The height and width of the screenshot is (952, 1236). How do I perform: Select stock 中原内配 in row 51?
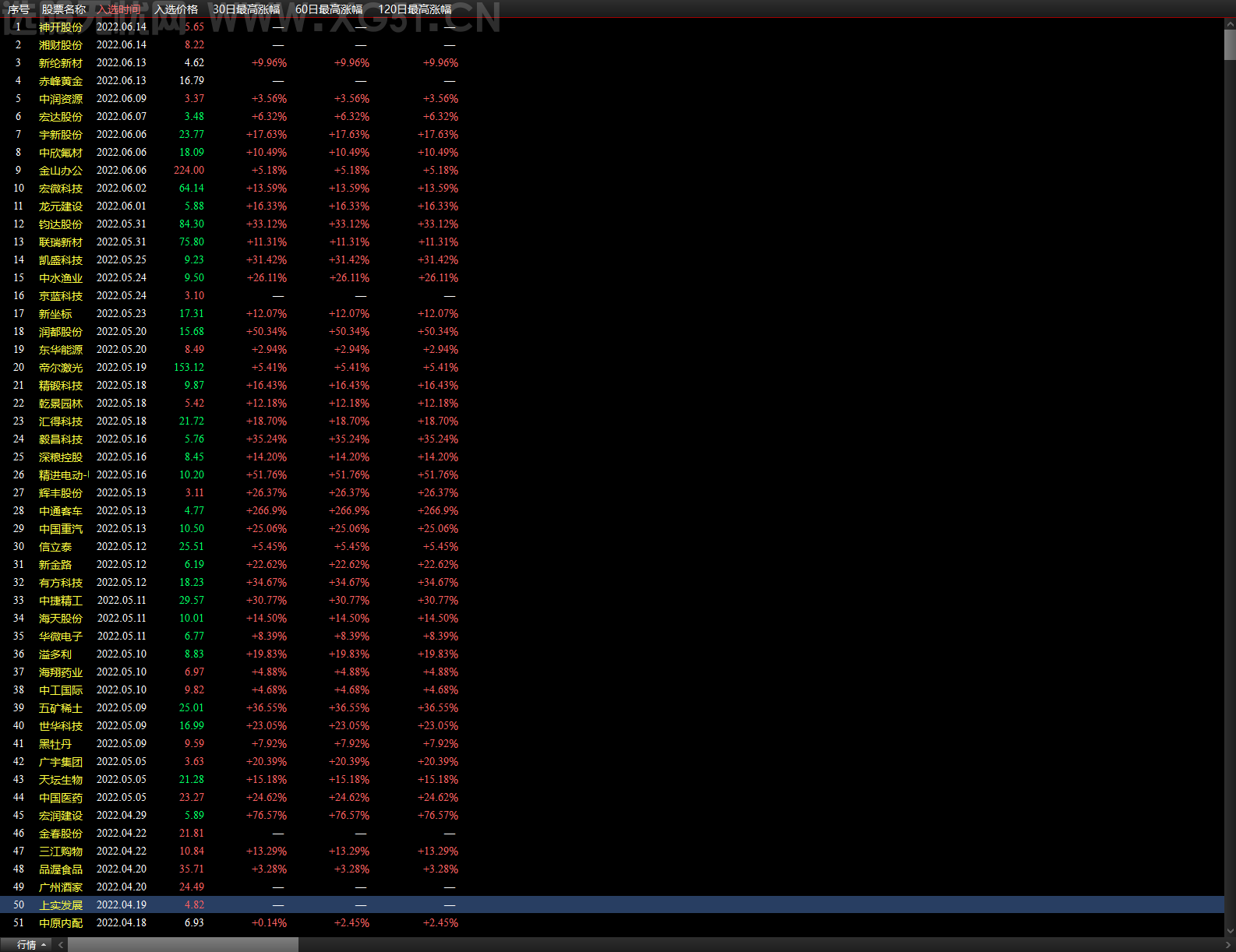click(x=61, y=923)
